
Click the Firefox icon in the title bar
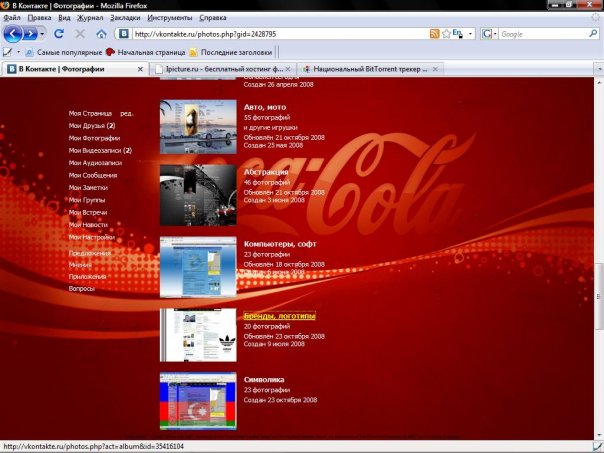tap(5, 5)
